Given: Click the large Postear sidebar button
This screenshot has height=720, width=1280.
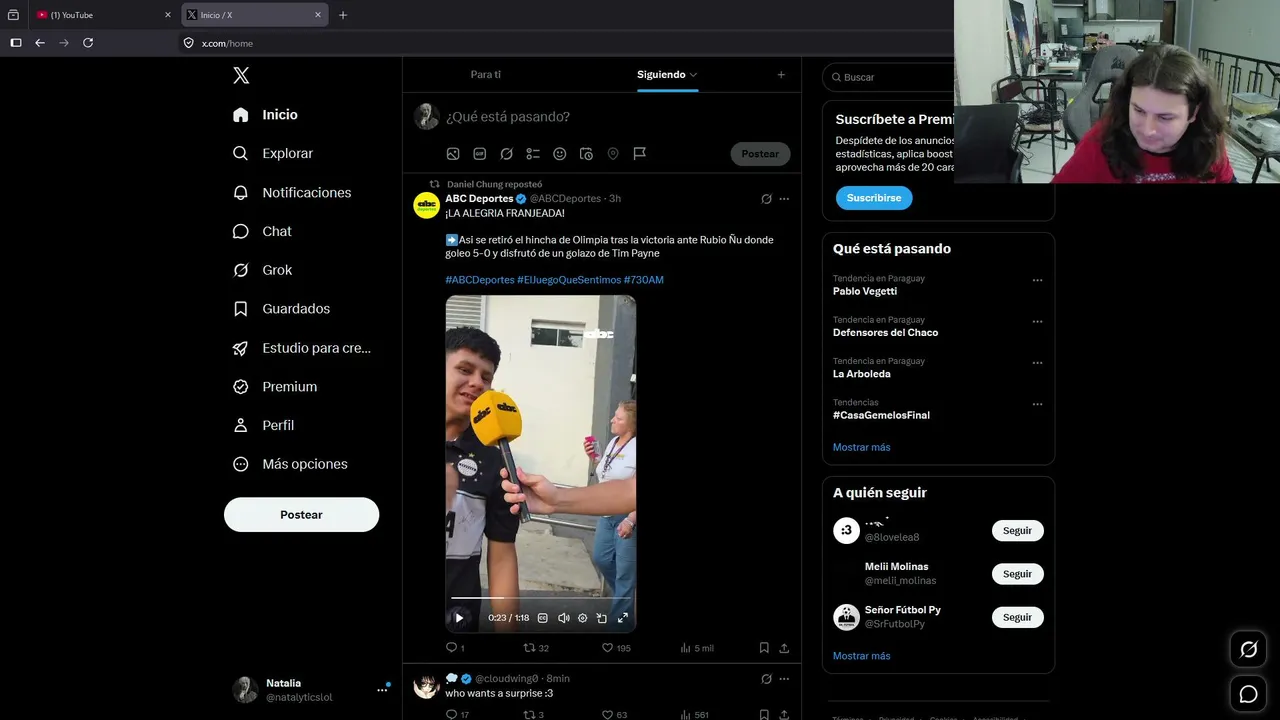Looking at the screenshot, I should [301, 515].
